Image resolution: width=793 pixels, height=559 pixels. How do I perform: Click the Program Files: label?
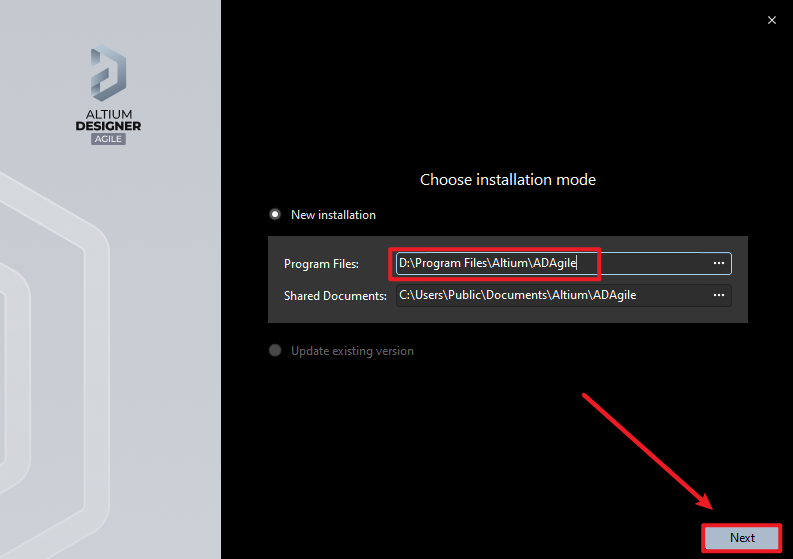pos(321,264)
